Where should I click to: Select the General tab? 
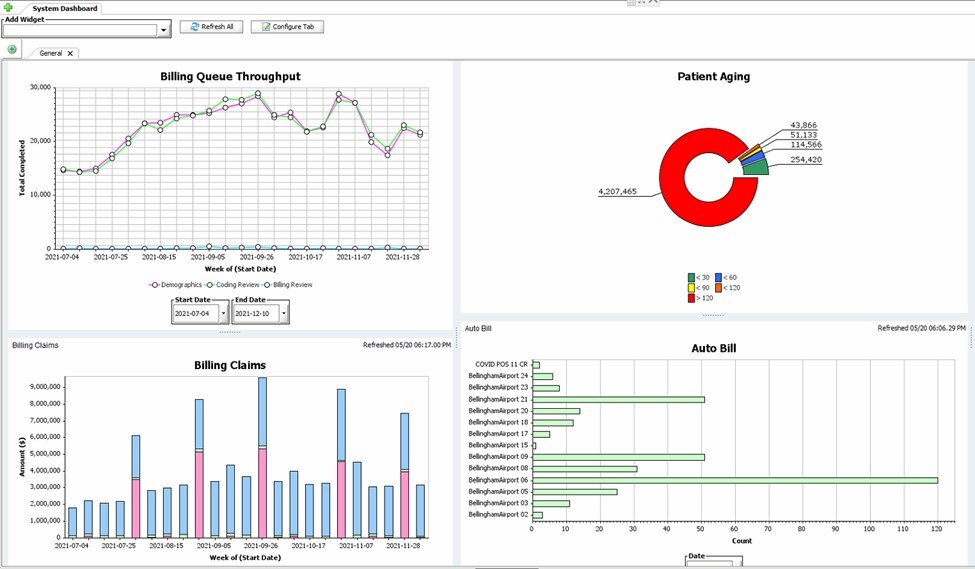click(x=50, y=53)
